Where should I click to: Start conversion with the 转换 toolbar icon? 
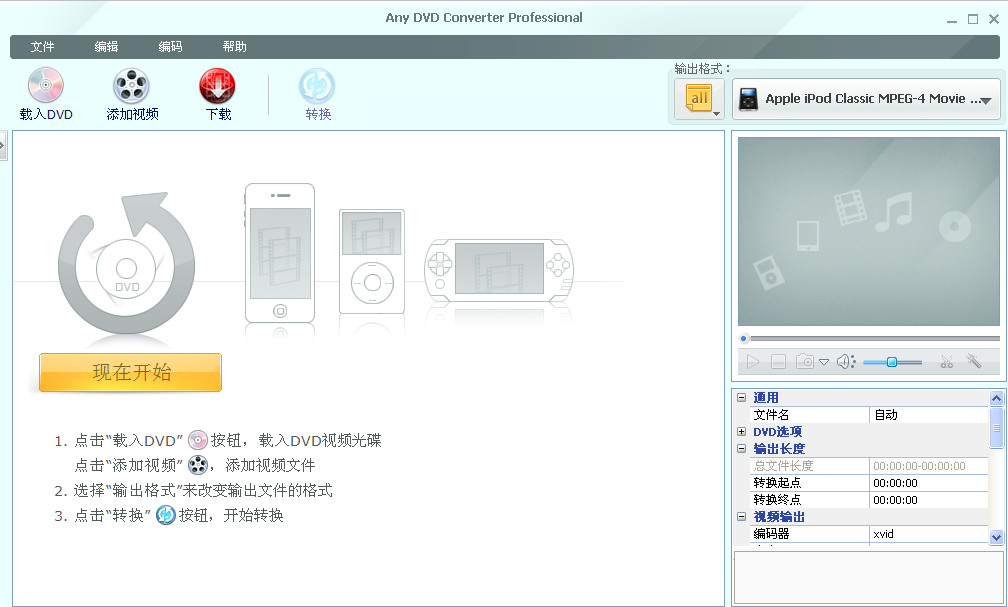317,87
